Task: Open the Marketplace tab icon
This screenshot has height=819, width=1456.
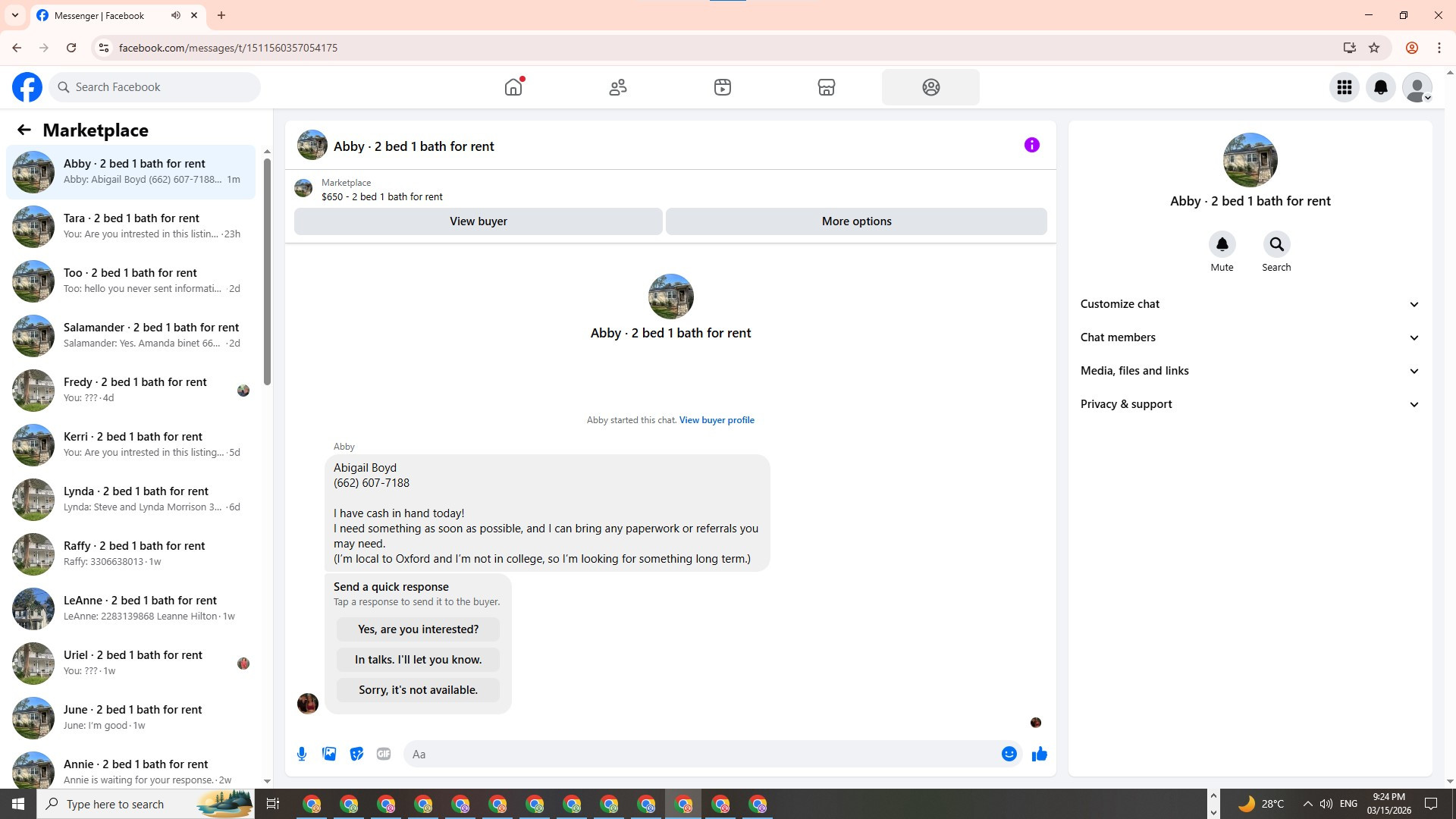Action: 827,87
